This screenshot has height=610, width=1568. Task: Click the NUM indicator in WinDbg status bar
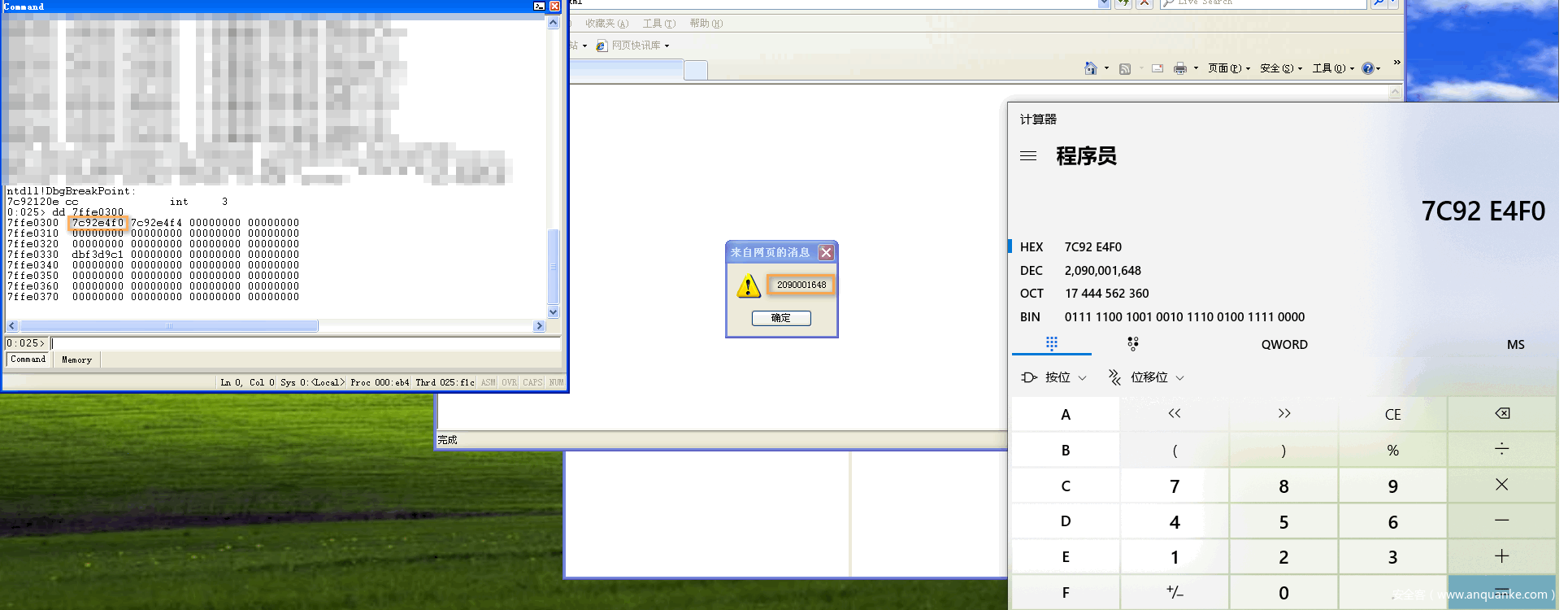click(x=556, y=382)
